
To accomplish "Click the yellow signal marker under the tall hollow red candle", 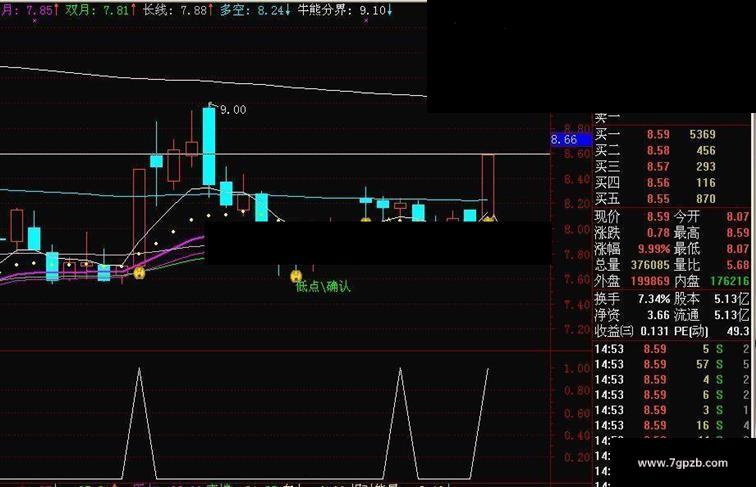I will [x=139, y=273].
